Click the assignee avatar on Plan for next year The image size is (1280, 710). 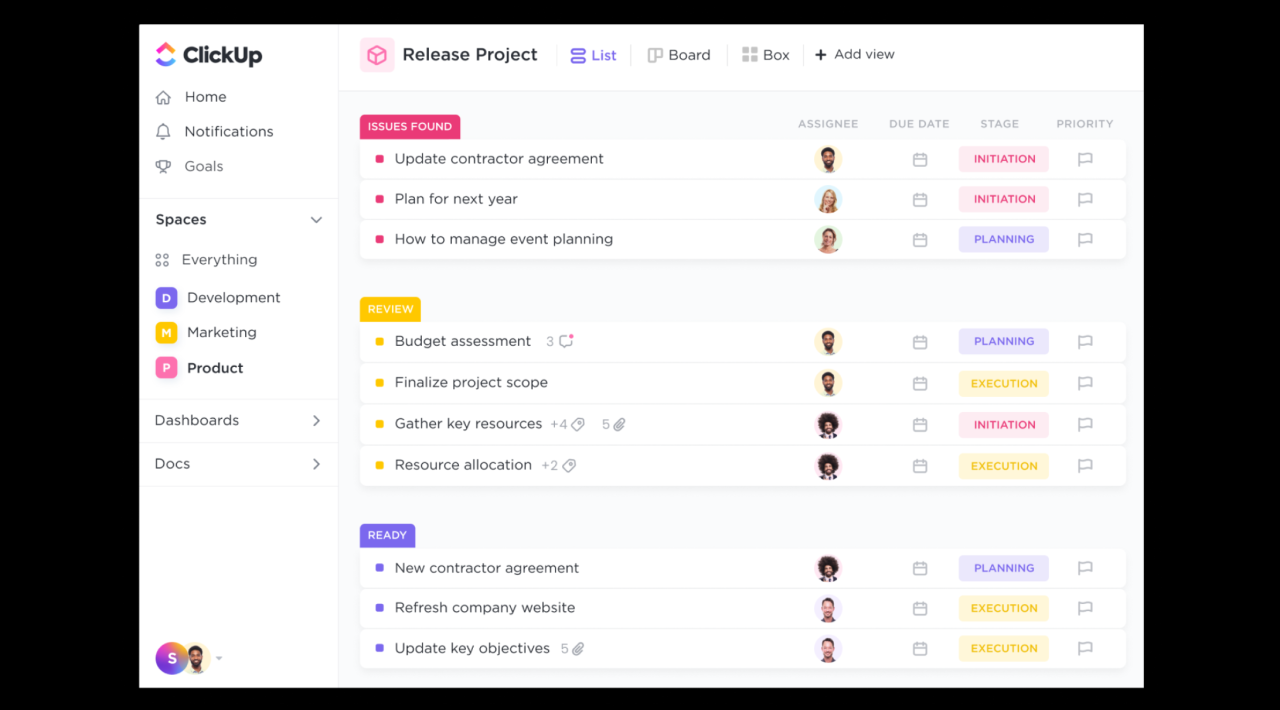click(x=828, y=199)
